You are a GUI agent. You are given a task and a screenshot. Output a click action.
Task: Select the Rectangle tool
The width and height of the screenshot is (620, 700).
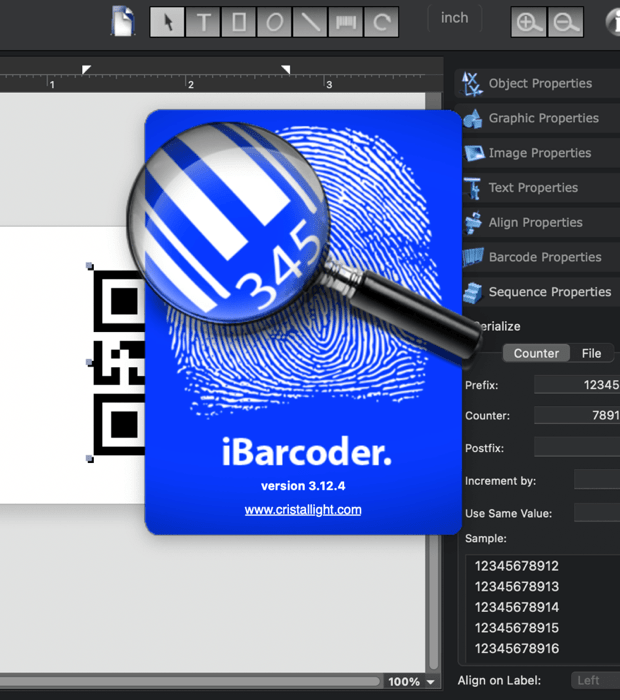[x=239, y=22]
